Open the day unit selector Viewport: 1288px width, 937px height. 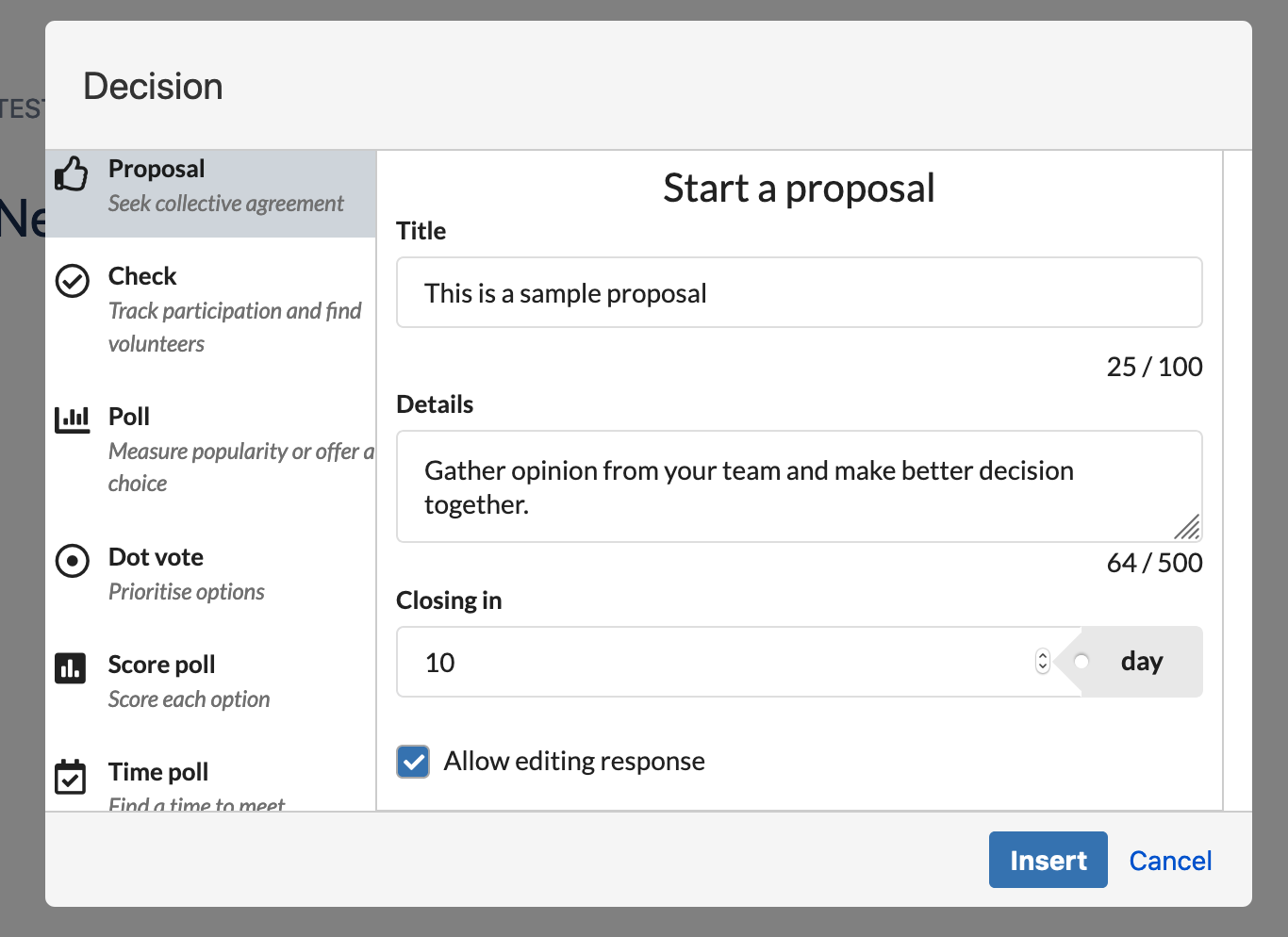(1141, 662)
